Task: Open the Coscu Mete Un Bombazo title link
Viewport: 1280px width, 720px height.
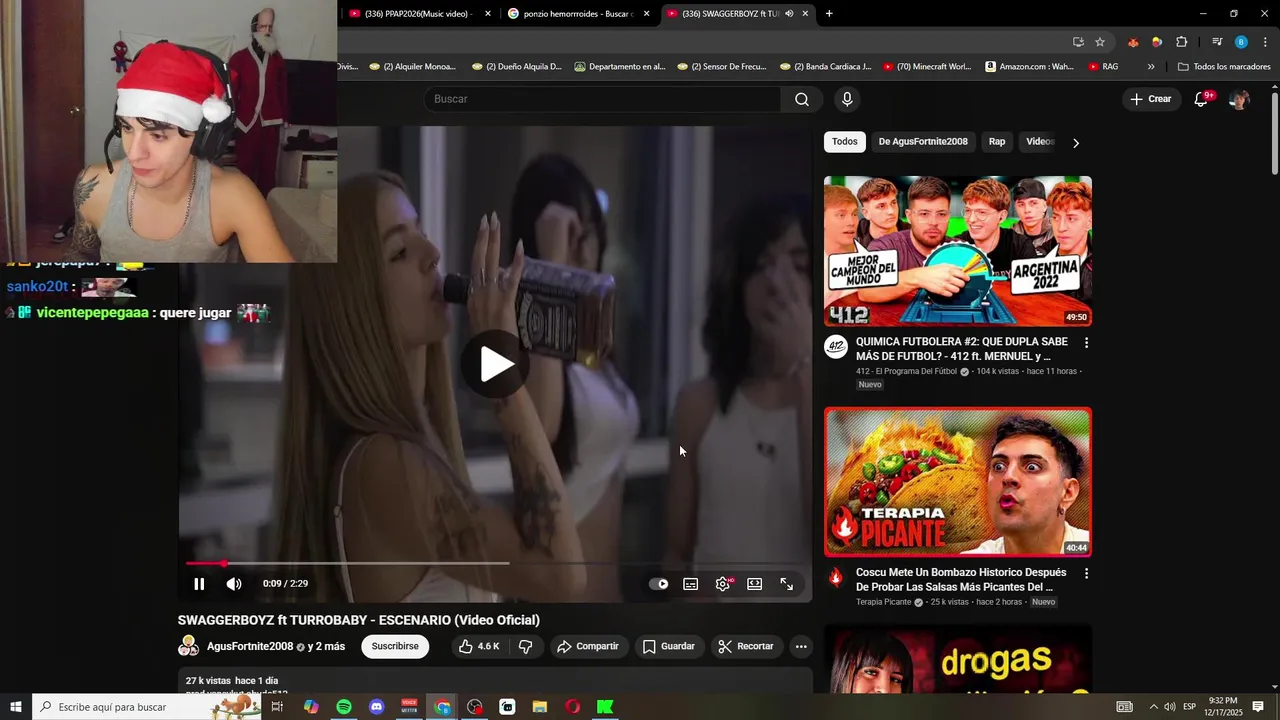Action: [x=961, y=580]
